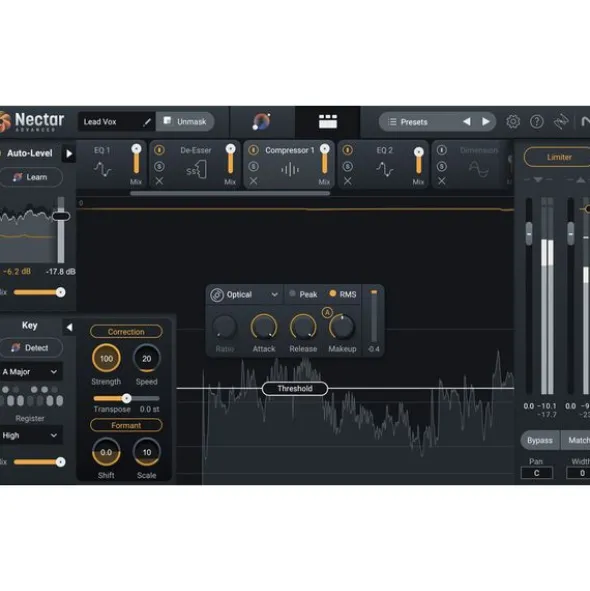
Task: Remove the Dimension module with X
Action: pyautogui.click(x=441, y=181)
